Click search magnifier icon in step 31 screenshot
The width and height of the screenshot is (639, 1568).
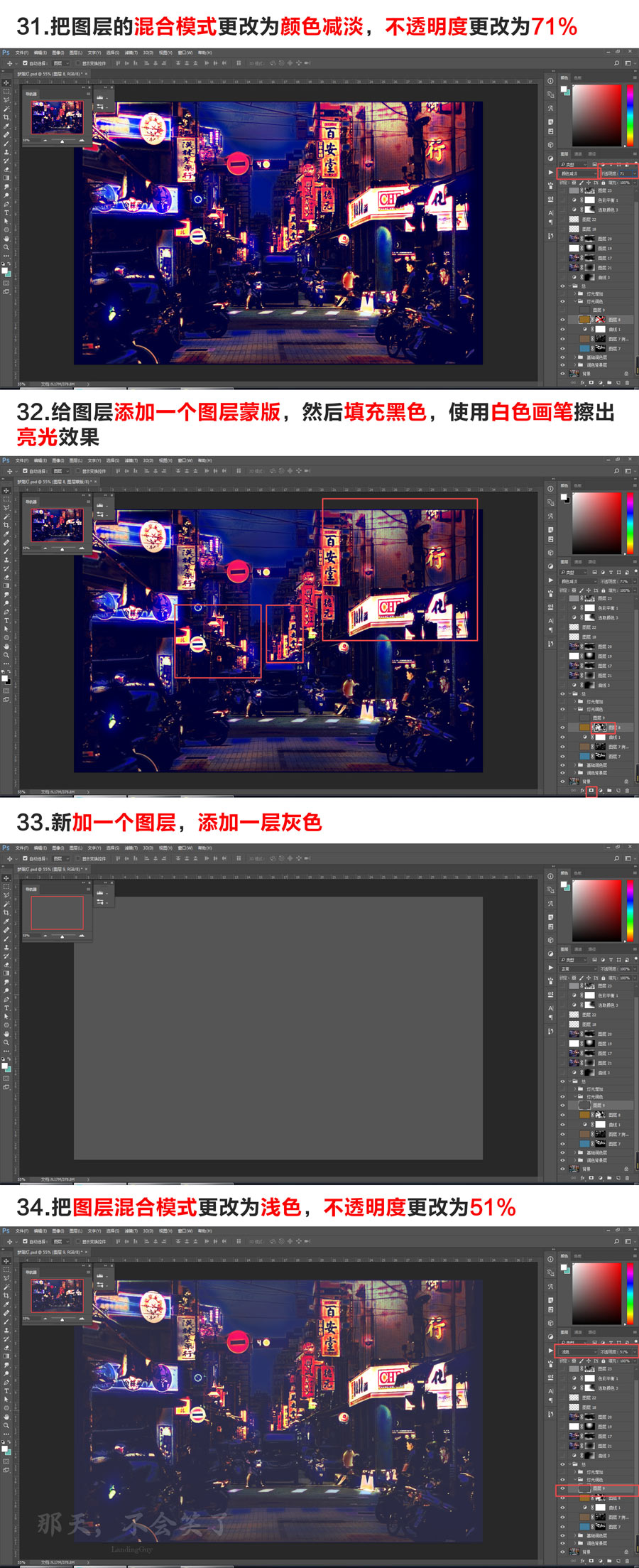[x=616, y=63]
